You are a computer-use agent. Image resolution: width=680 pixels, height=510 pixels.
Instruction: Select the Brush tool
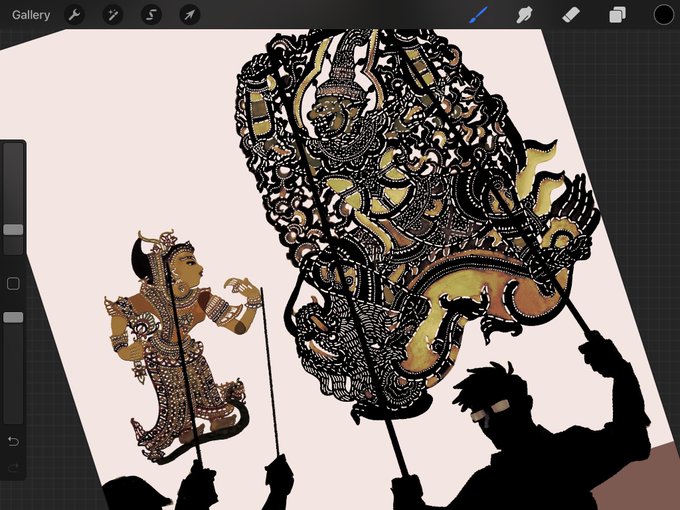click(479, 15)
